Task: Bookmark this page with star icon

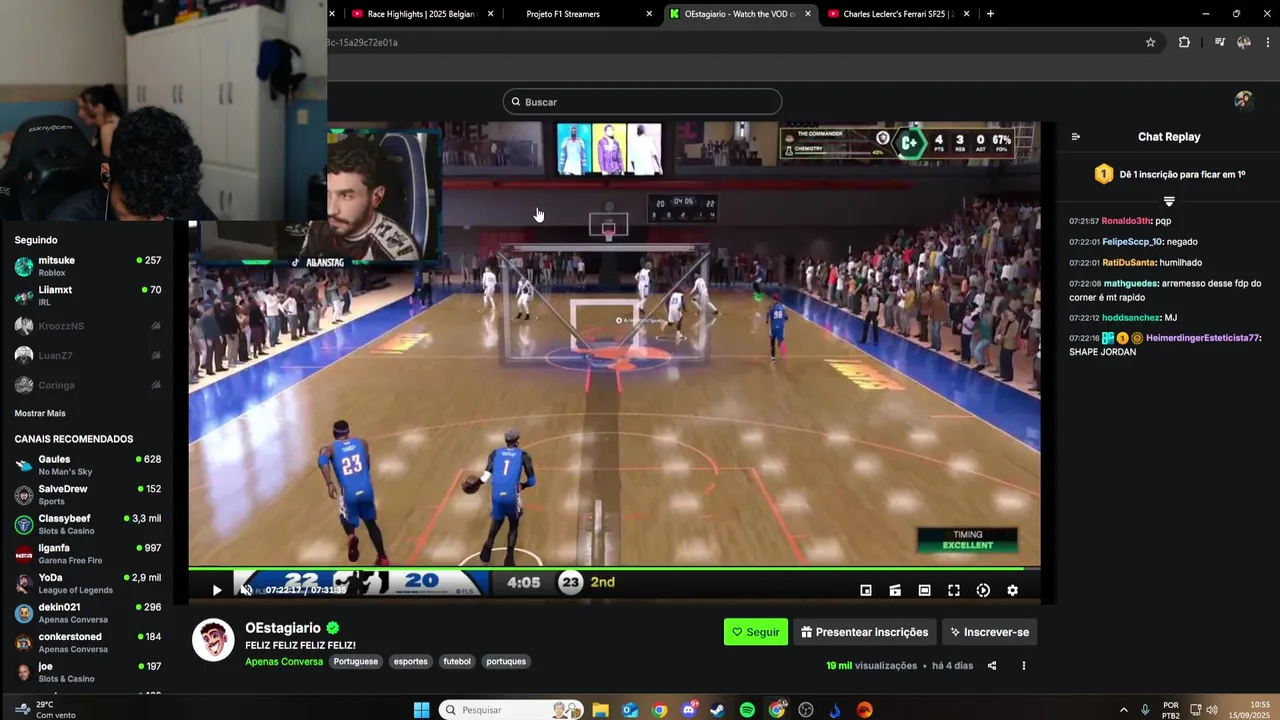Action: point(1150,42)
